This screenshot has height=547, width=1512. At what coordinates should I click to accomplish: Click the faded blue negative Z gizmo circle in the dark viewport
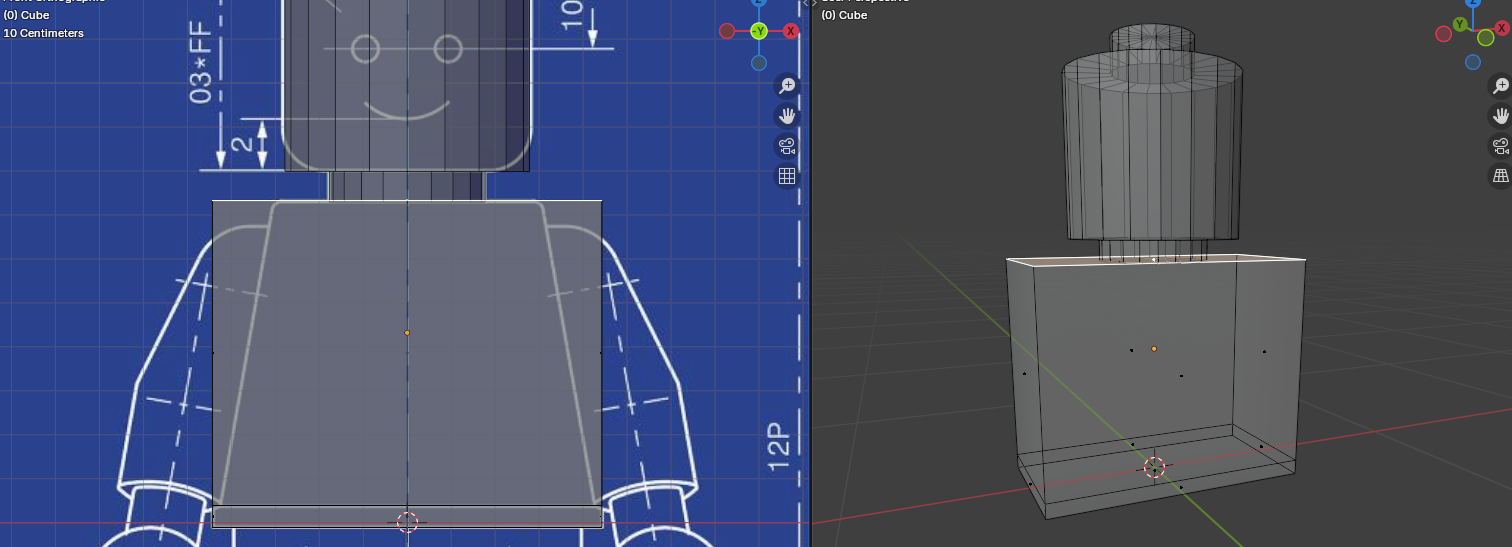coord(1473,62)
